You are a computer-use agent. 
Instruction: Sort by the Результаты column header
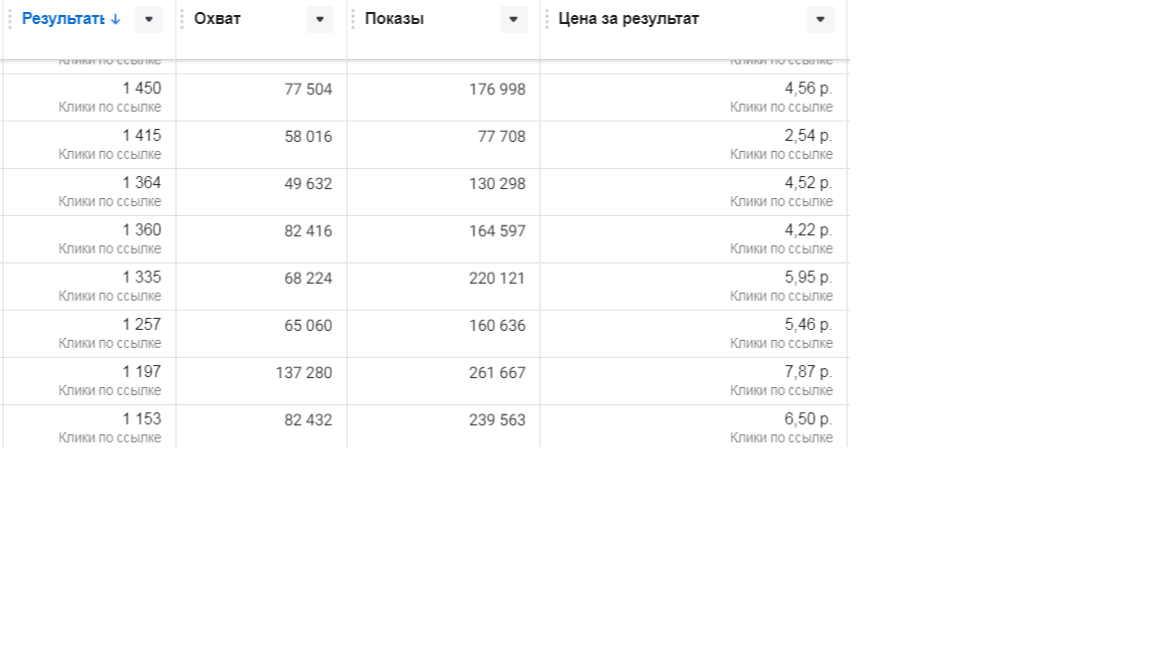click(63, 19)
